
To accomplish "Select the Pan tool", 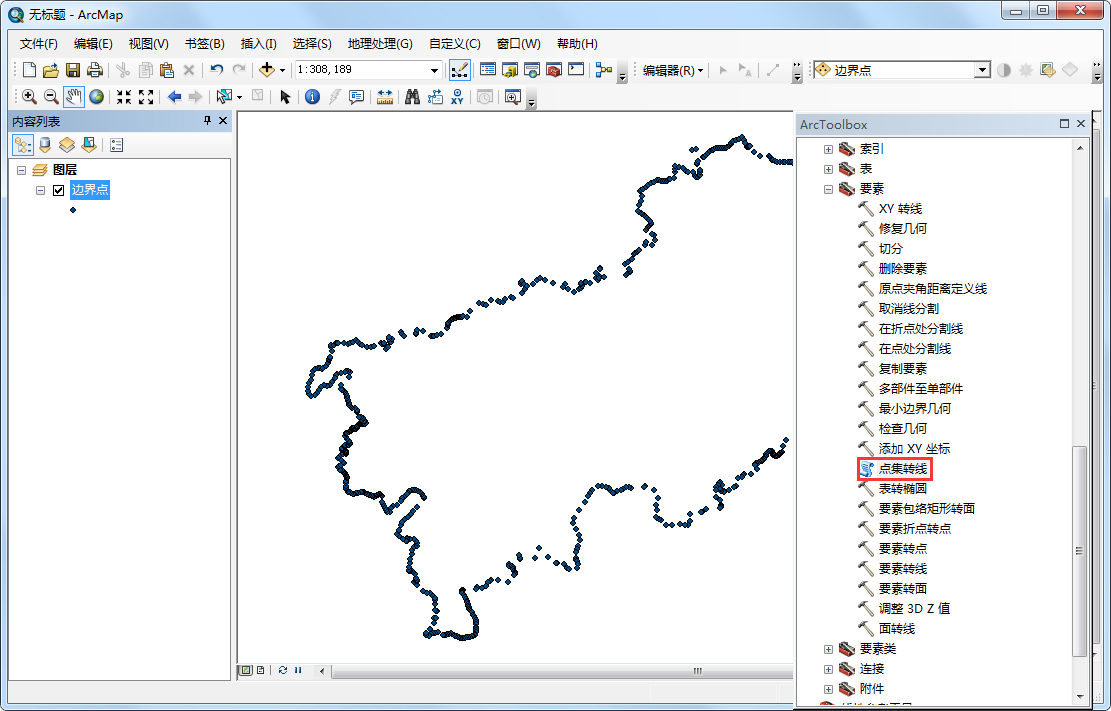I will pyautogui.click(x=74, y=96).
